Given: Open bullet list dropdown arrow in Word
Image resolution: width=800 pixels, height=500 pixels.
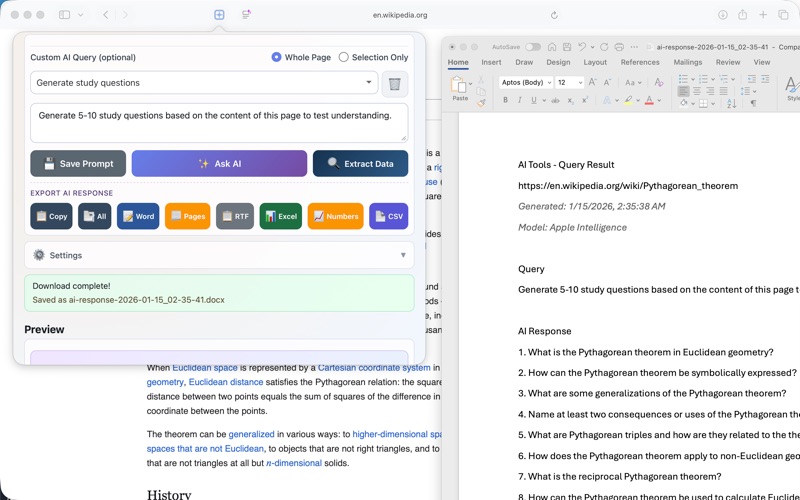Looking at the screenshot, I should 692,80.
